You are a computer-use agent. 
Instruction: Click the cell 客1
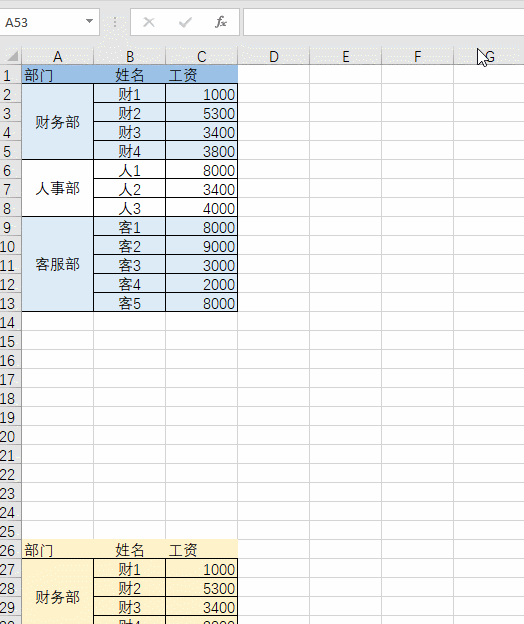click(x=130, y=227)
